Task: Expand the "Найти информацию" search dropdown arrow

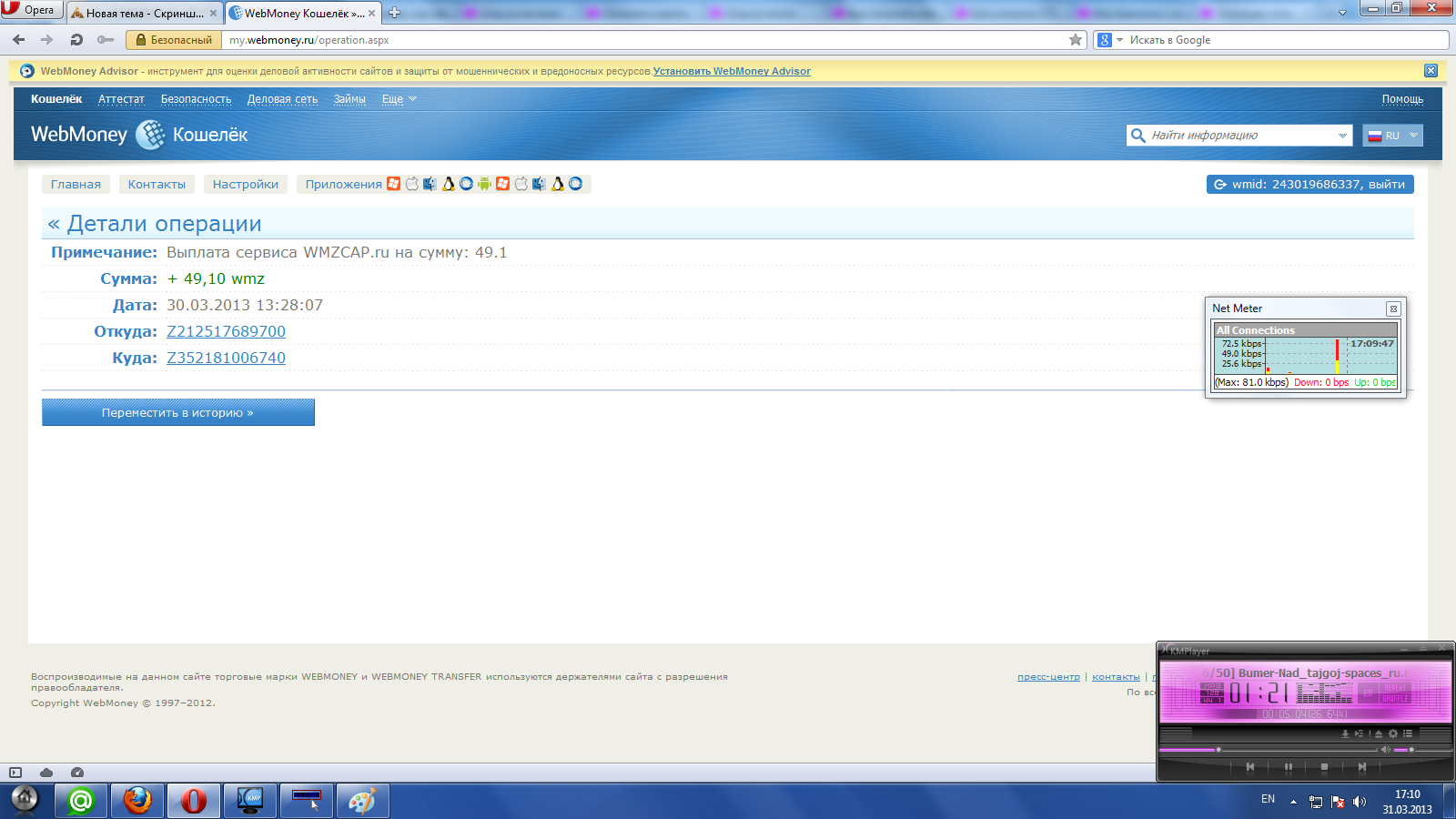Action: (x=1342, y=136)
